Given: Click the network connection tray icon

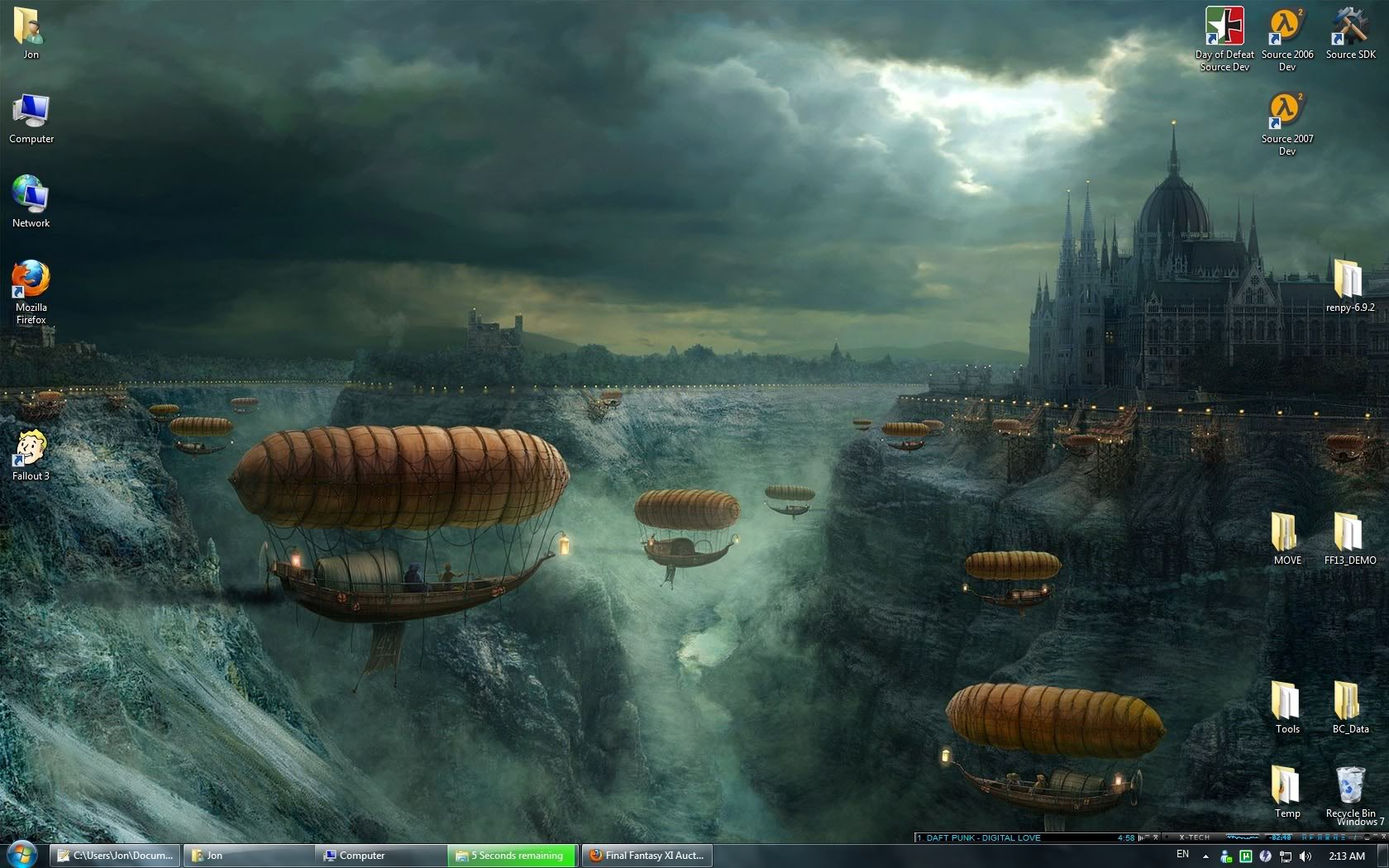Looking at the screenshot, I should 1286,856.
